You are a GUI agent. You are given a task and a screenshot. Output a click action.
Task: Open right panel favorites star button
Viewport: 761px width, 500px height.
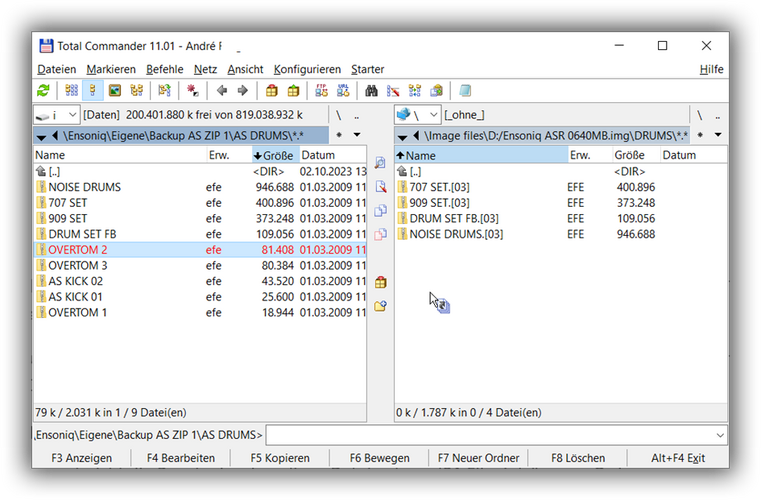(700, 135)
